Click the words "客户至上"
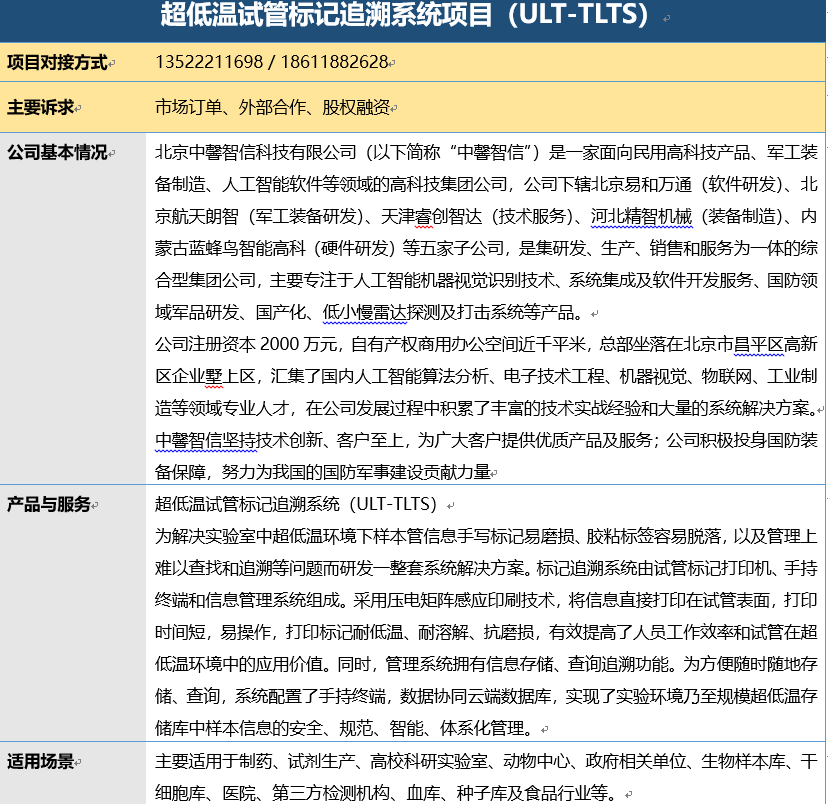Image resolution: width=828 pixels, height=804 pixels. tap(370, 440)
